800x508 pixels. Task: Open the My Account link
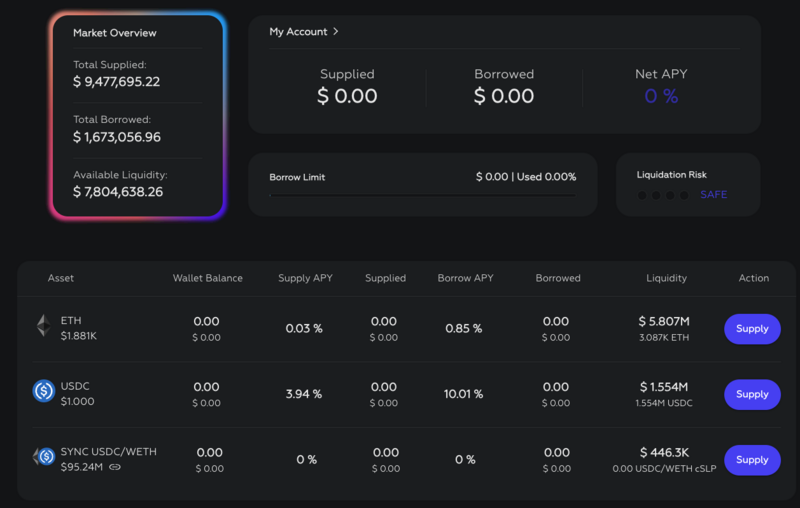tap(298, 32)
